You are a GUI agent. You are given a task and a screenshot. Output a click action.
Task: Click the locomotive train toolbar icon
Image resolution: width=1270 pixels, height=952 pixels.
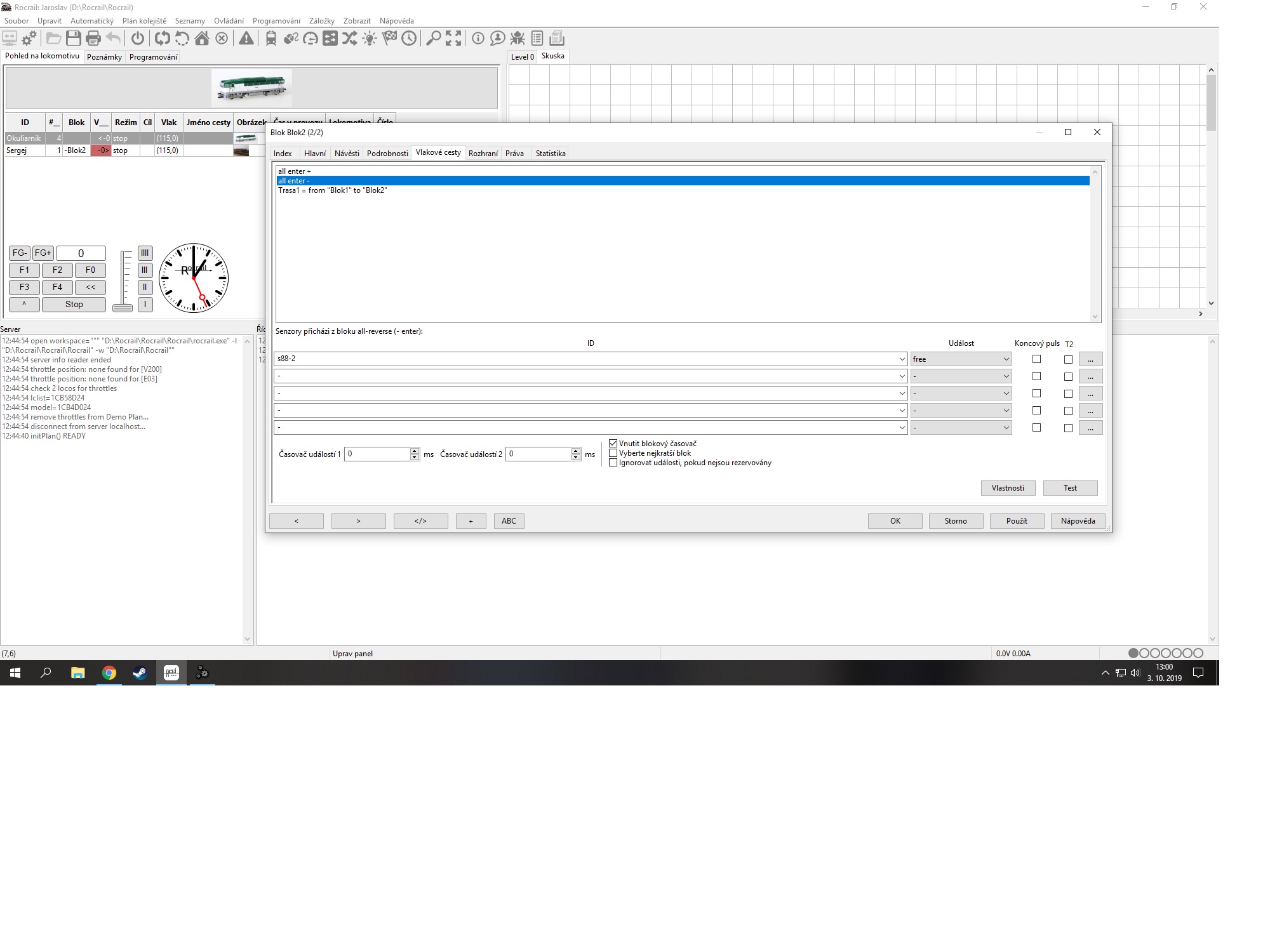[x=271, y=38]
